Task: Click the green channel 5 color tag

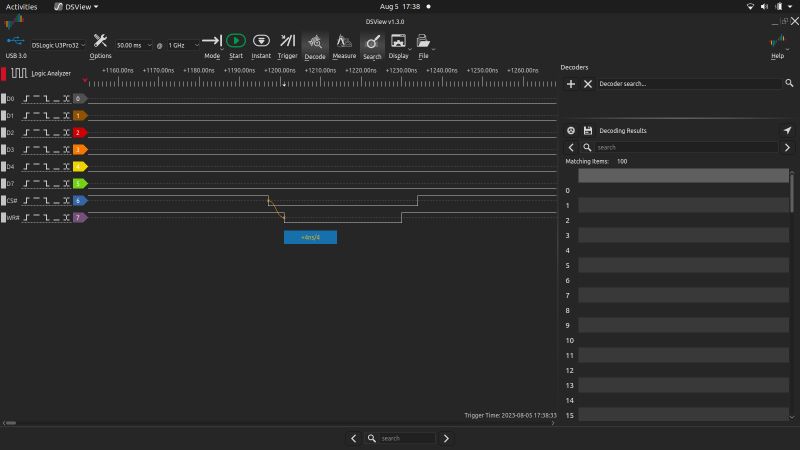Action: [80, 183]
